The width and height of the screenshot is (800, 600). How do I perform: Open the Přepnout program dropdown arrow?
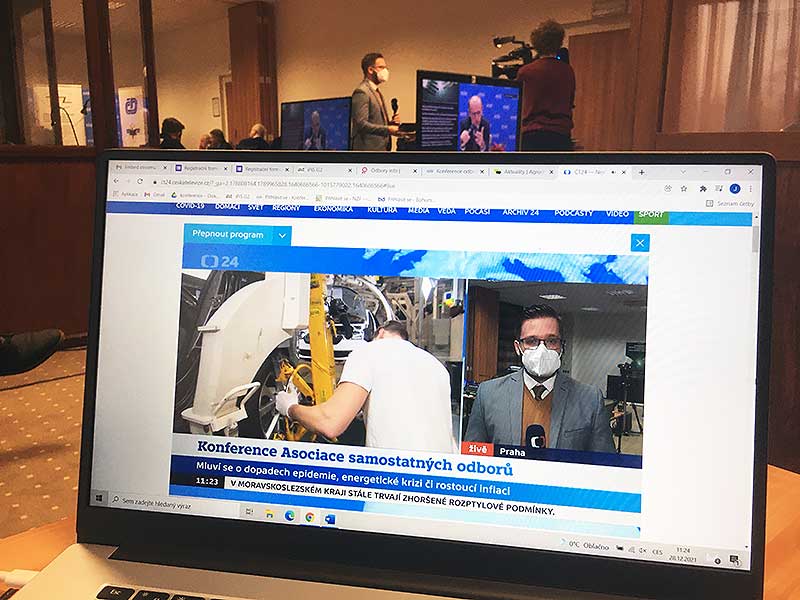click(282, 235)
